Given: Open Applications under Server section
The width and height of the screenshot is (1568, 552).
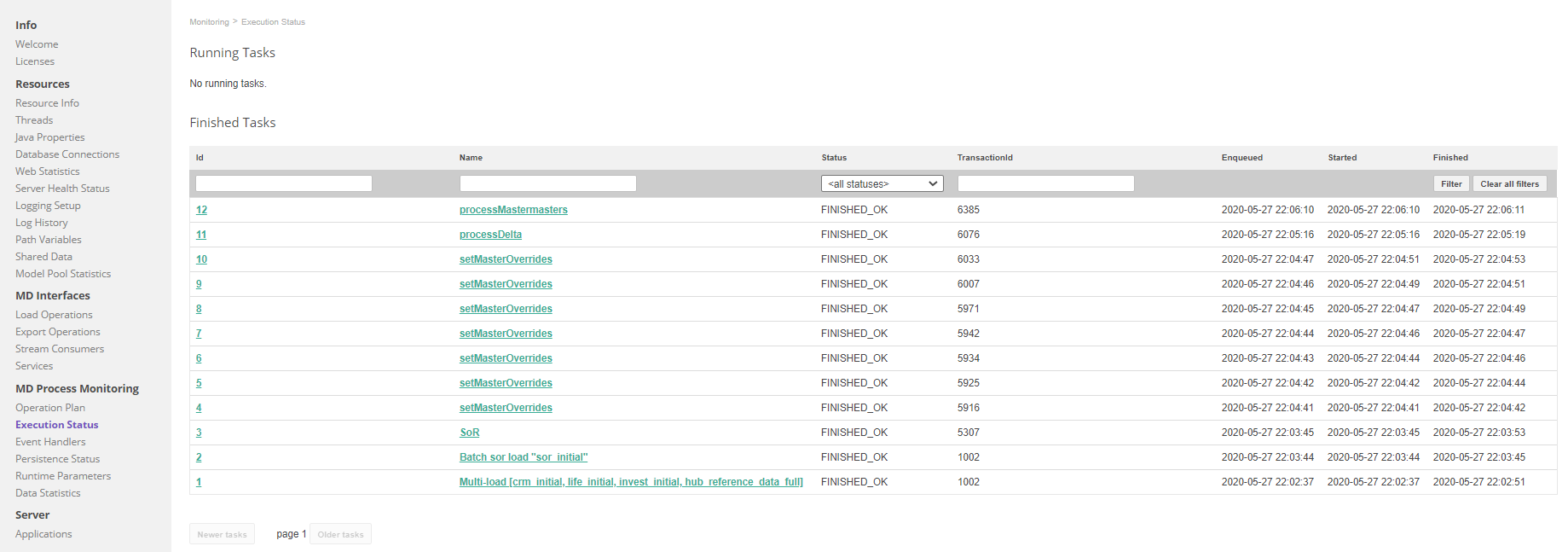Looking at the screenshot, I should point(43,534).
